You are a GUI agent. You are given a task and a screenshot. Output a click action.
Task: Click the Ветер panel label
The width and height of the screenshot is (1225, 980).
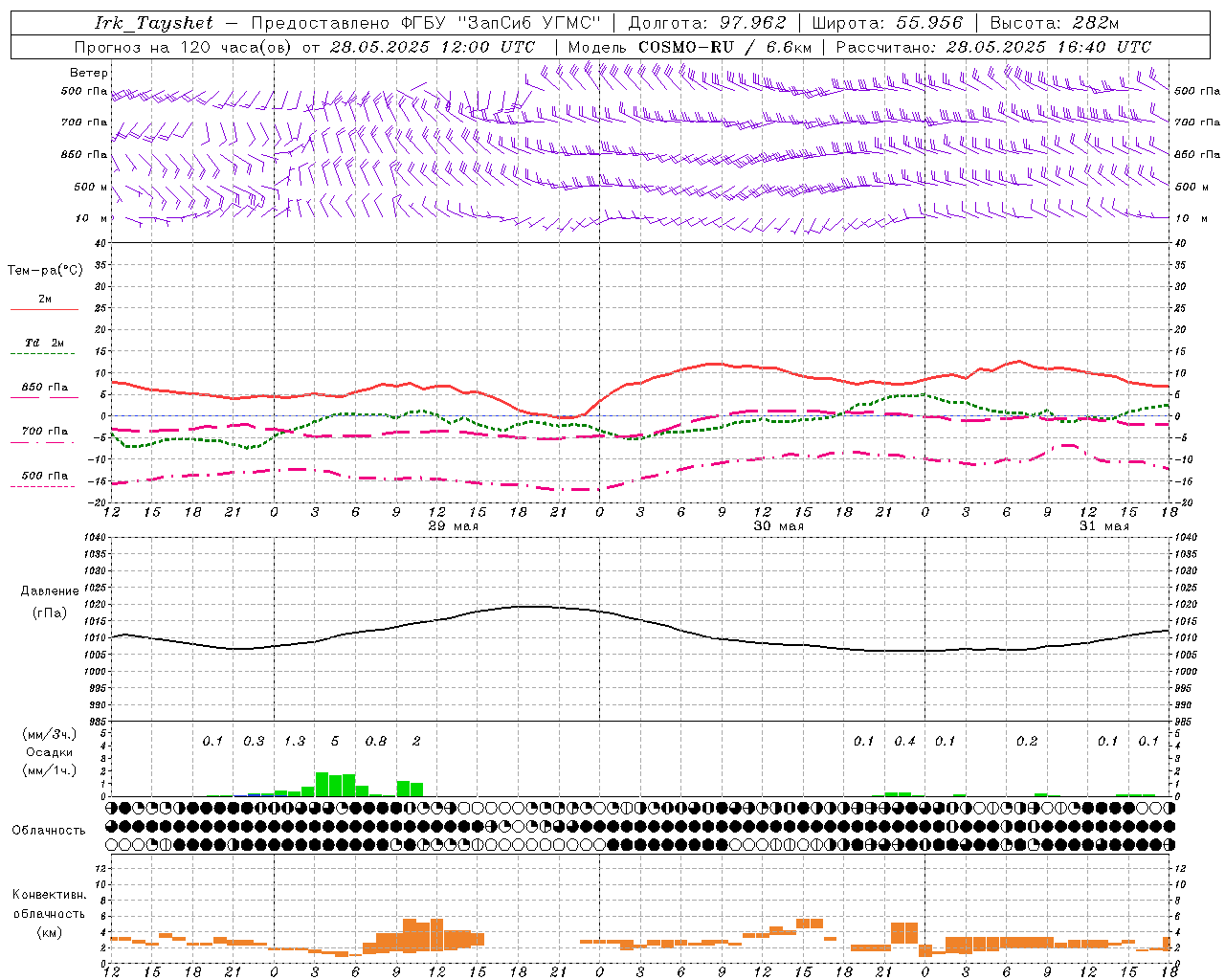pyautogui.click(x=89, y=73)
